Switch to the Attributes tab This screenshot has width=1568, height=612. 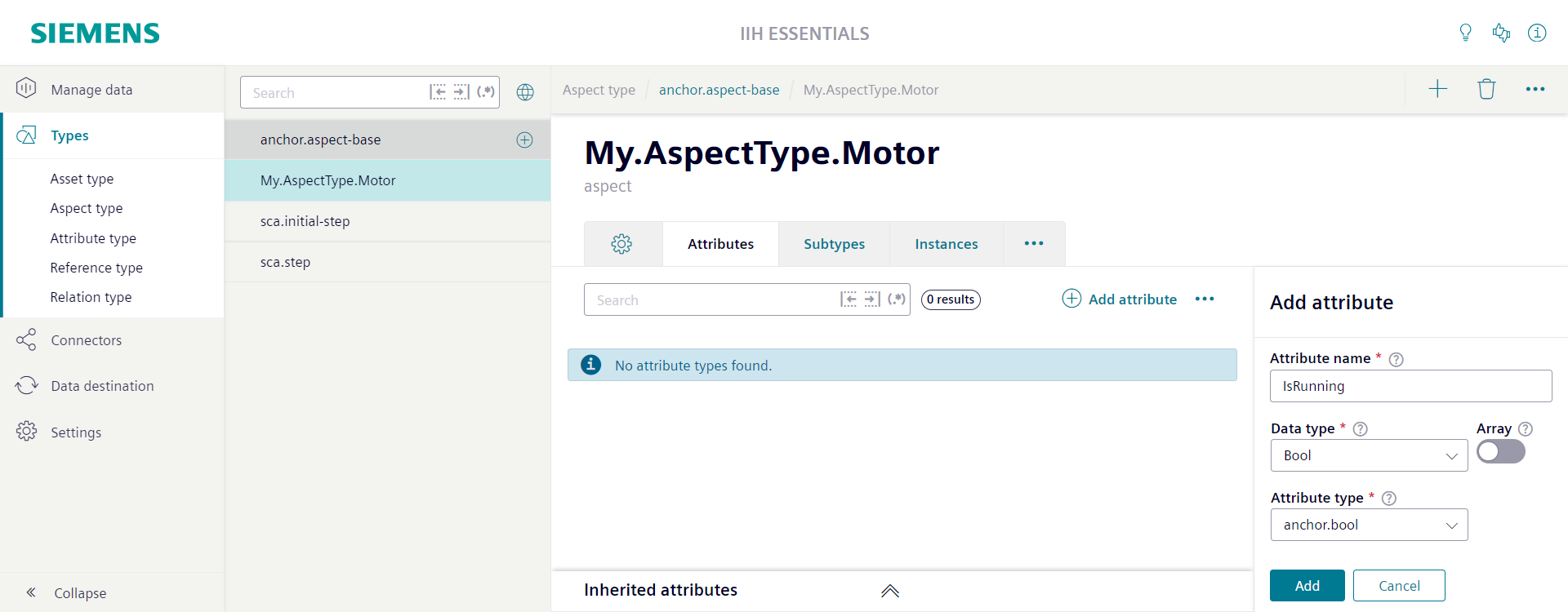720,243
